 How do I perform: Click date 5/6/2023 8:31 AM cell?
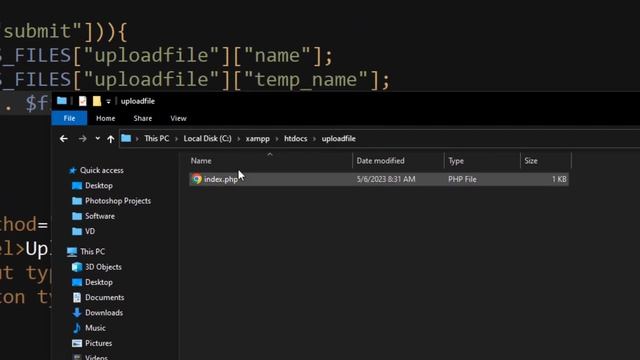(386, 179)
